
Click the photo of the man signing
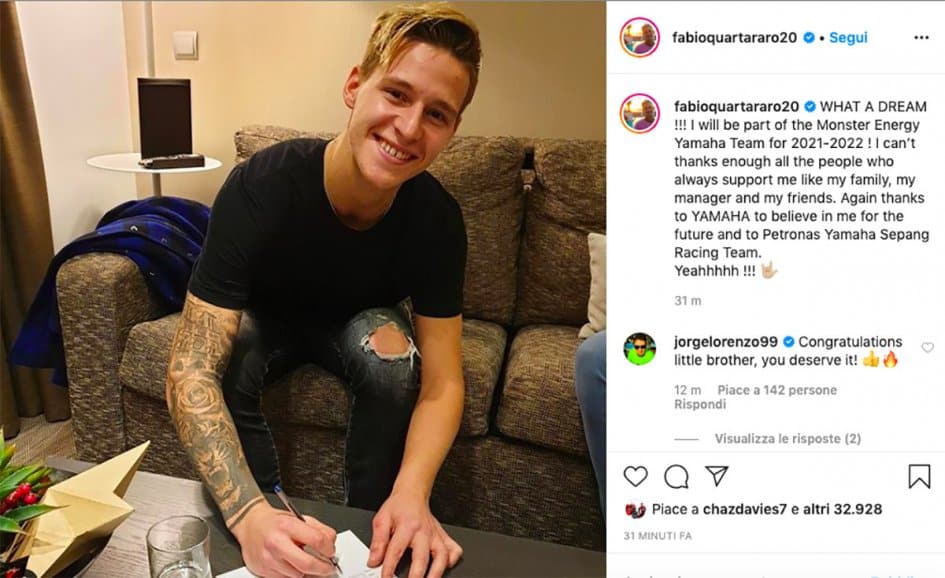(x=303, y=289)
